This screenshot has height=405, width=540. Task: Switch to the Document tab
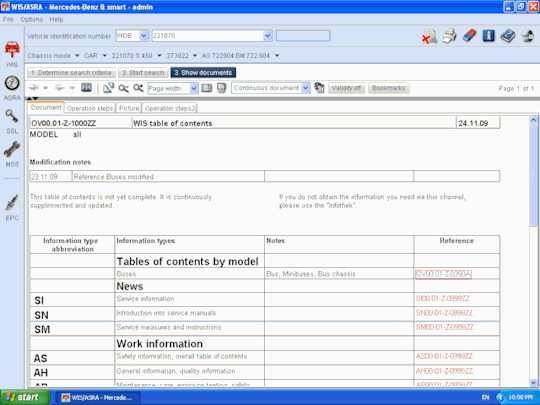point(46,107)
